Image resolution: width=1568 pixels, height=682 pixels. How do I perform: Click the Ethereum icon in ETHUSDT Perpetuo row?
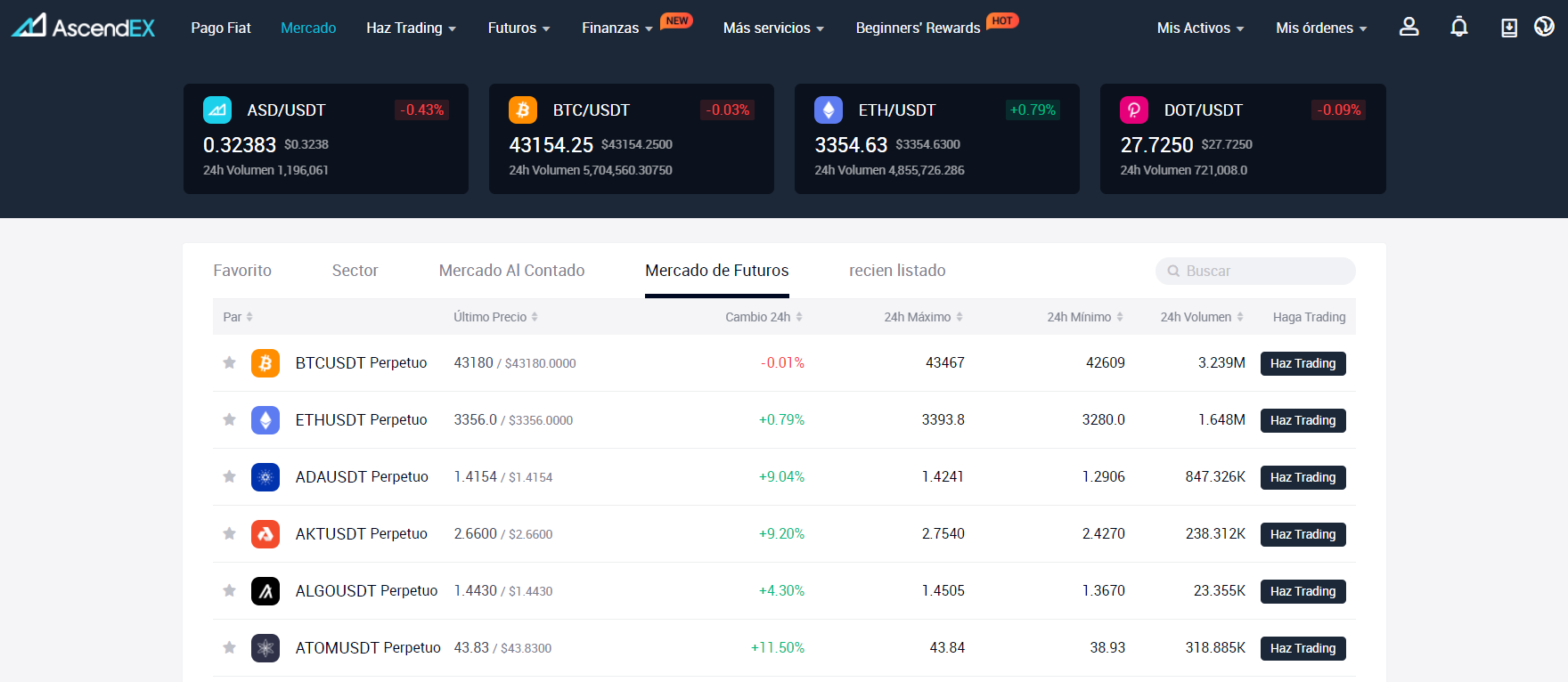(x=265, y=420)
